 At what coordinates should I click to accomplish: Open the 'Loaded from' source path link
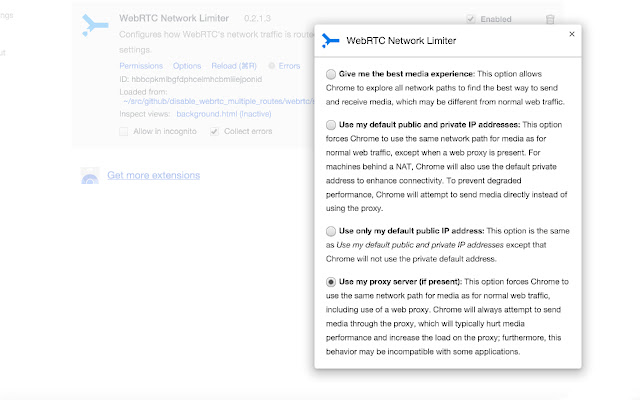pyautogui.click(x=219, y=101)
